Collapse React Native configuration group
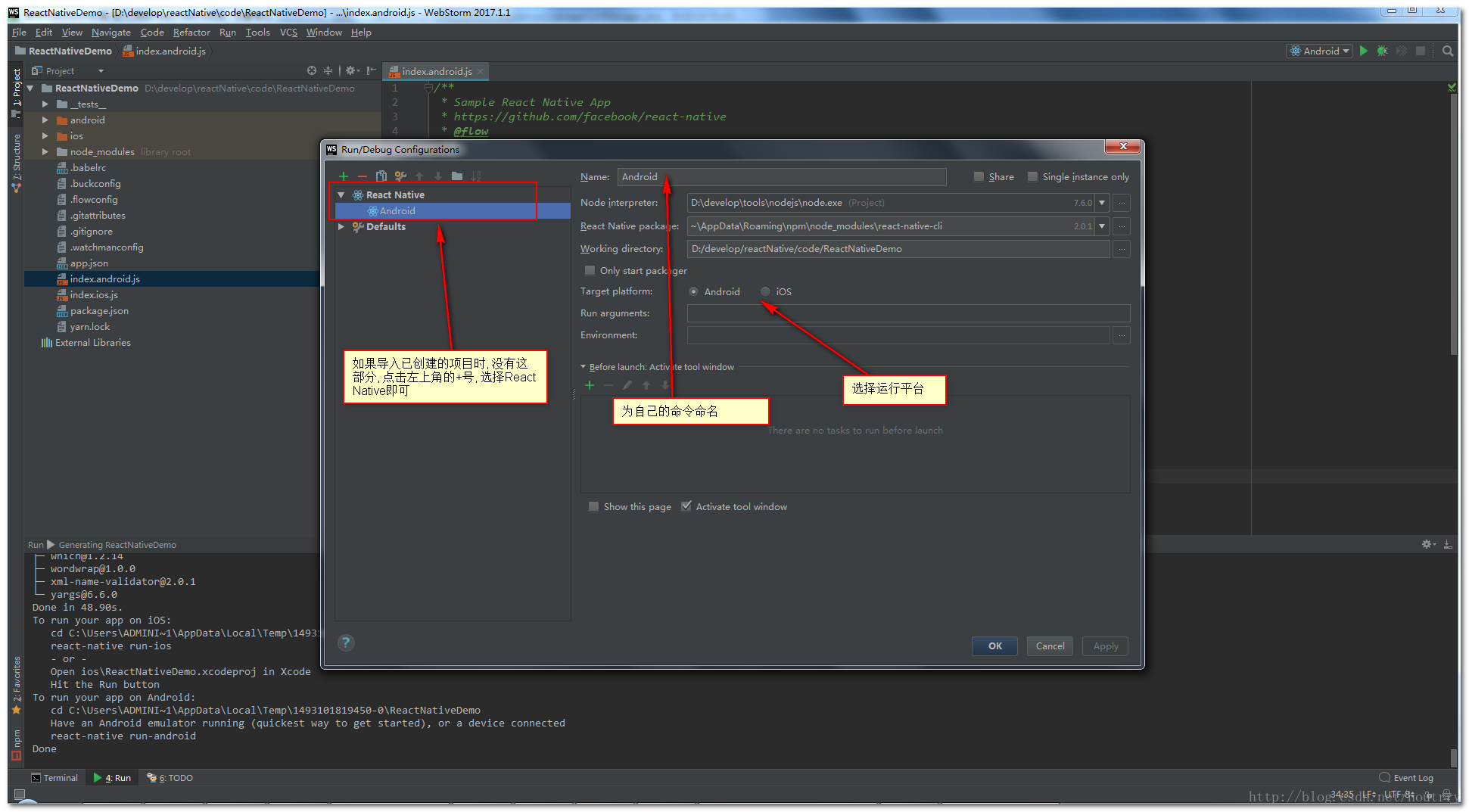The image size is (1469, 812). click(341, 195)
